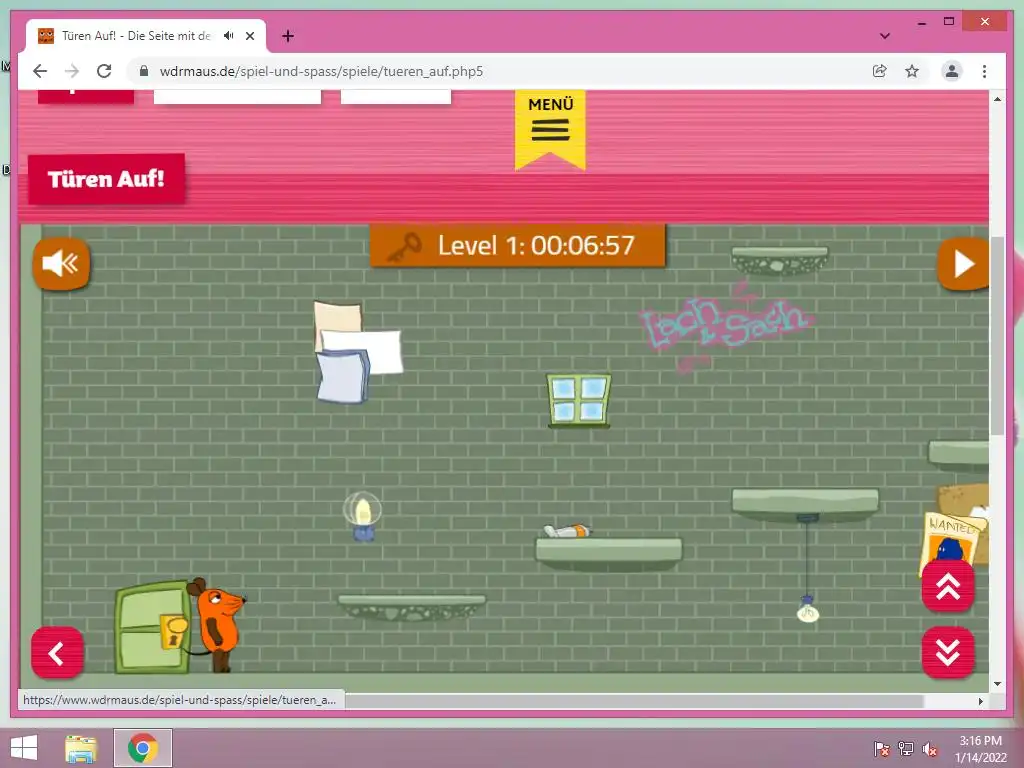Click the horizontal scrollbar right arrow

[x=980, y=701]
